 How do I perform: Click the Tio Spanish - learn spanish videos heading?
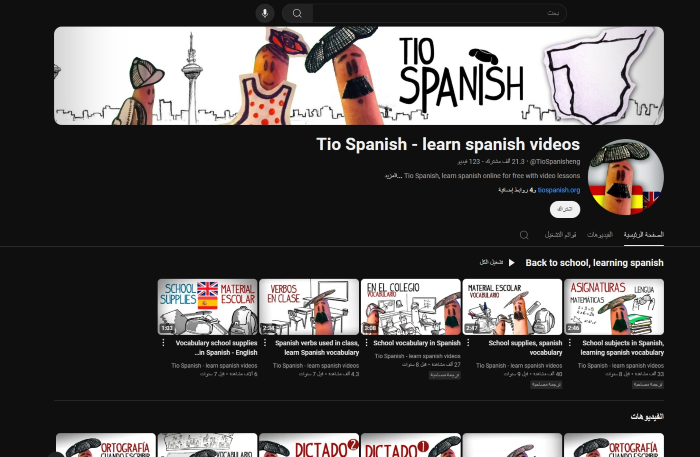coord(448,144)
